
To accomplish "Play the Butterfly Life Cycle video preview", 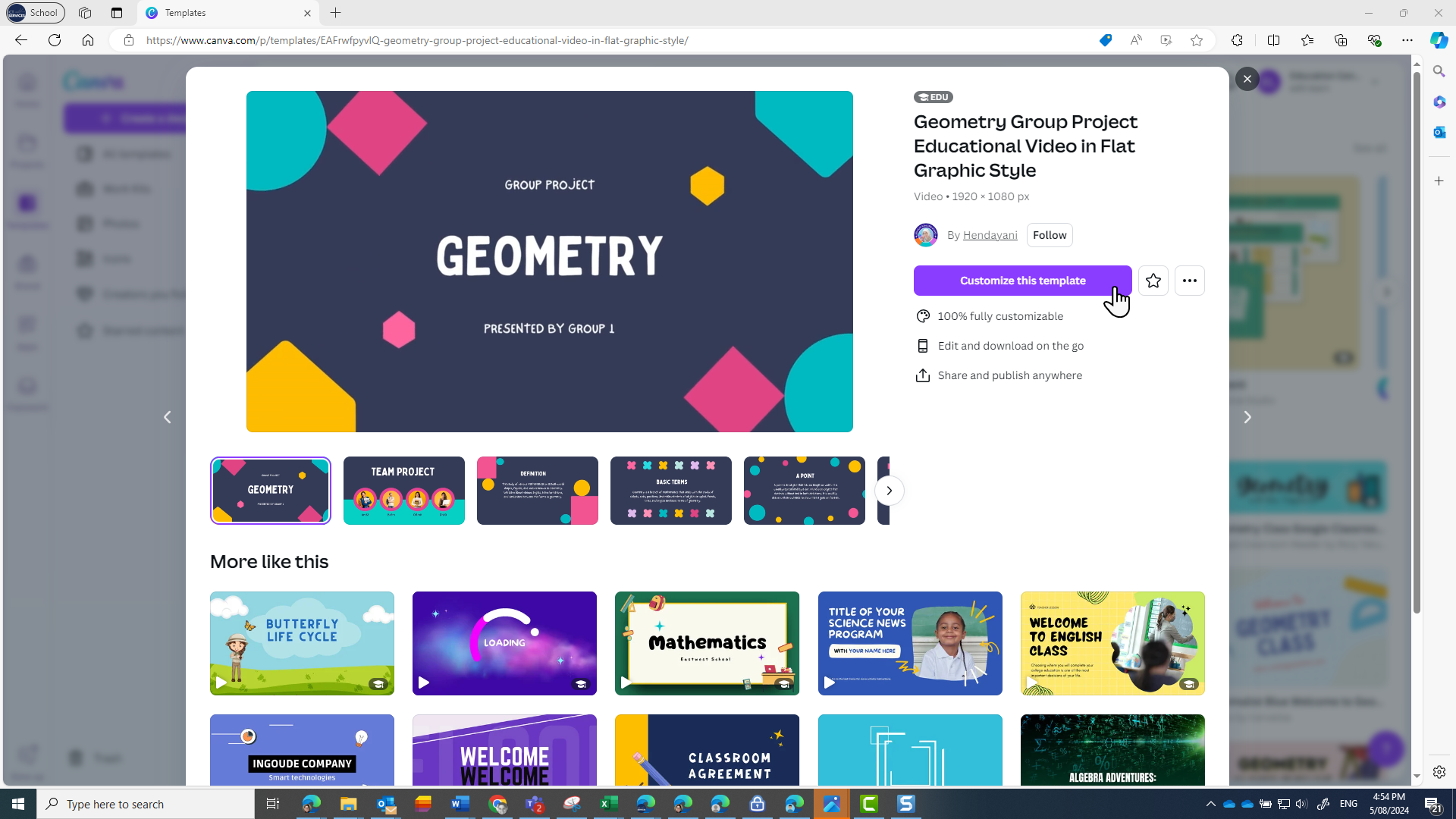I will [x=221, y=682].
